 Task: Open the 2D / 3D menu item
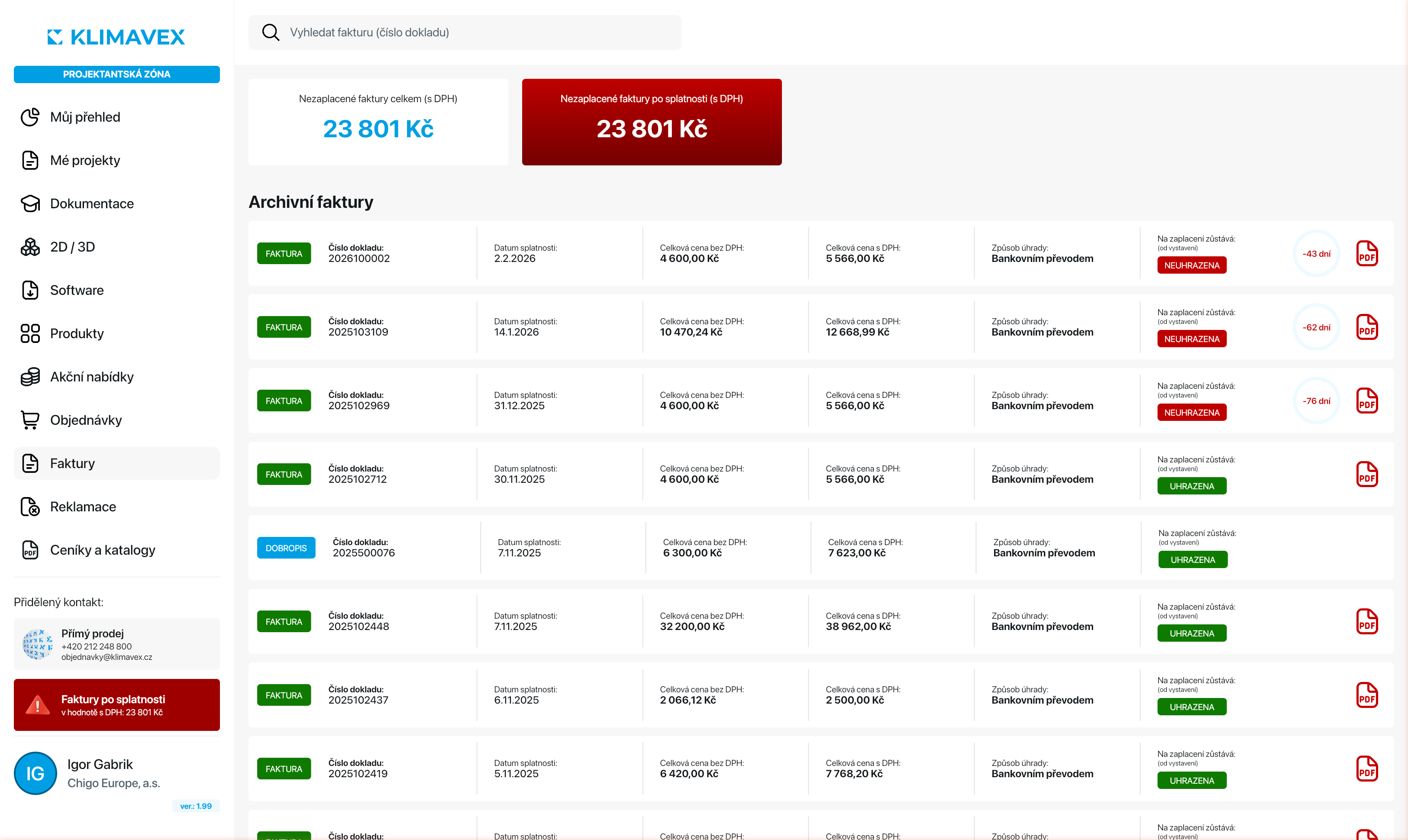pyautogui.click(x=116, y=247)
